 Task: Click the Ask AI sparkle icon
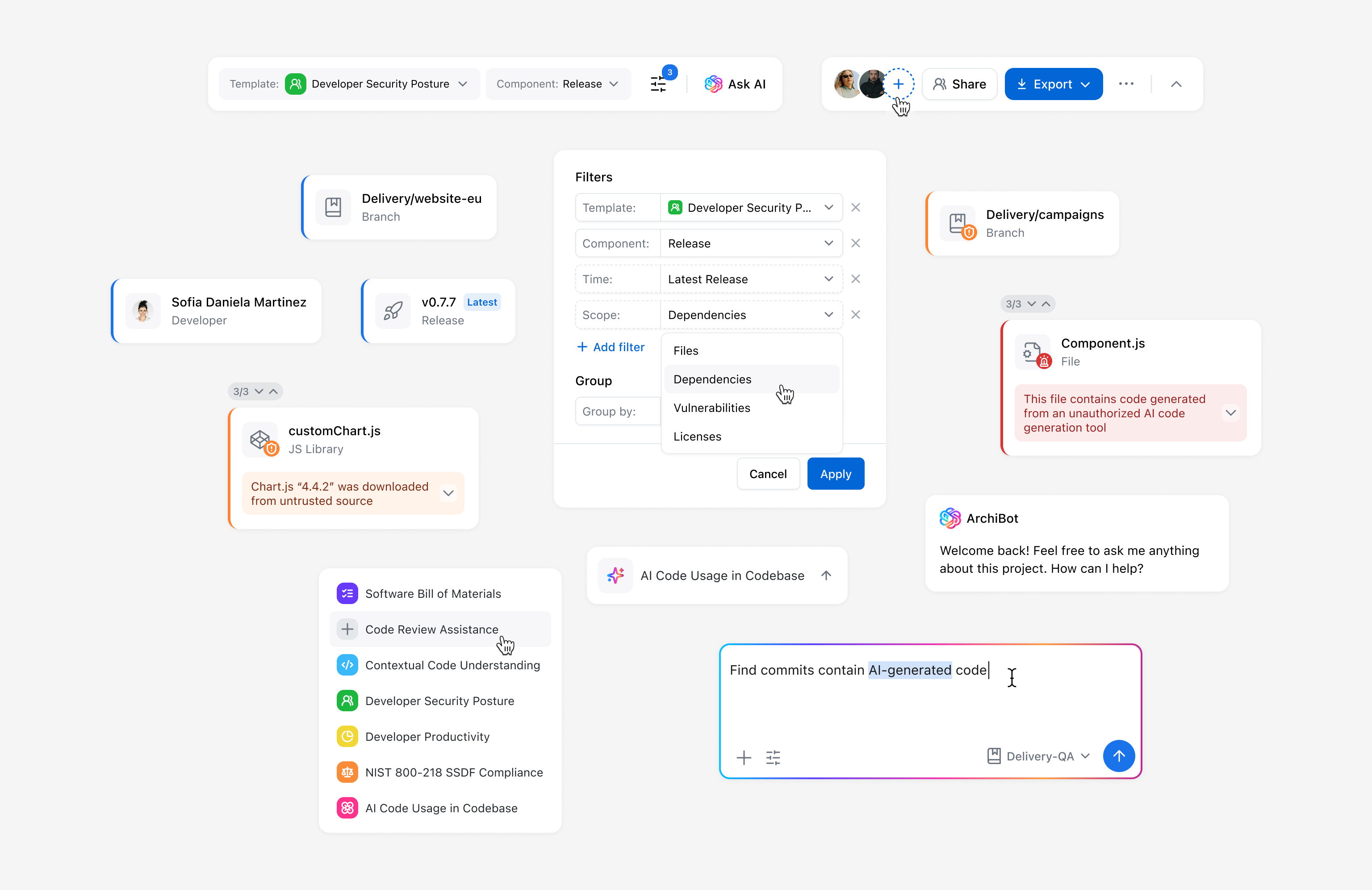coord(713,84)
